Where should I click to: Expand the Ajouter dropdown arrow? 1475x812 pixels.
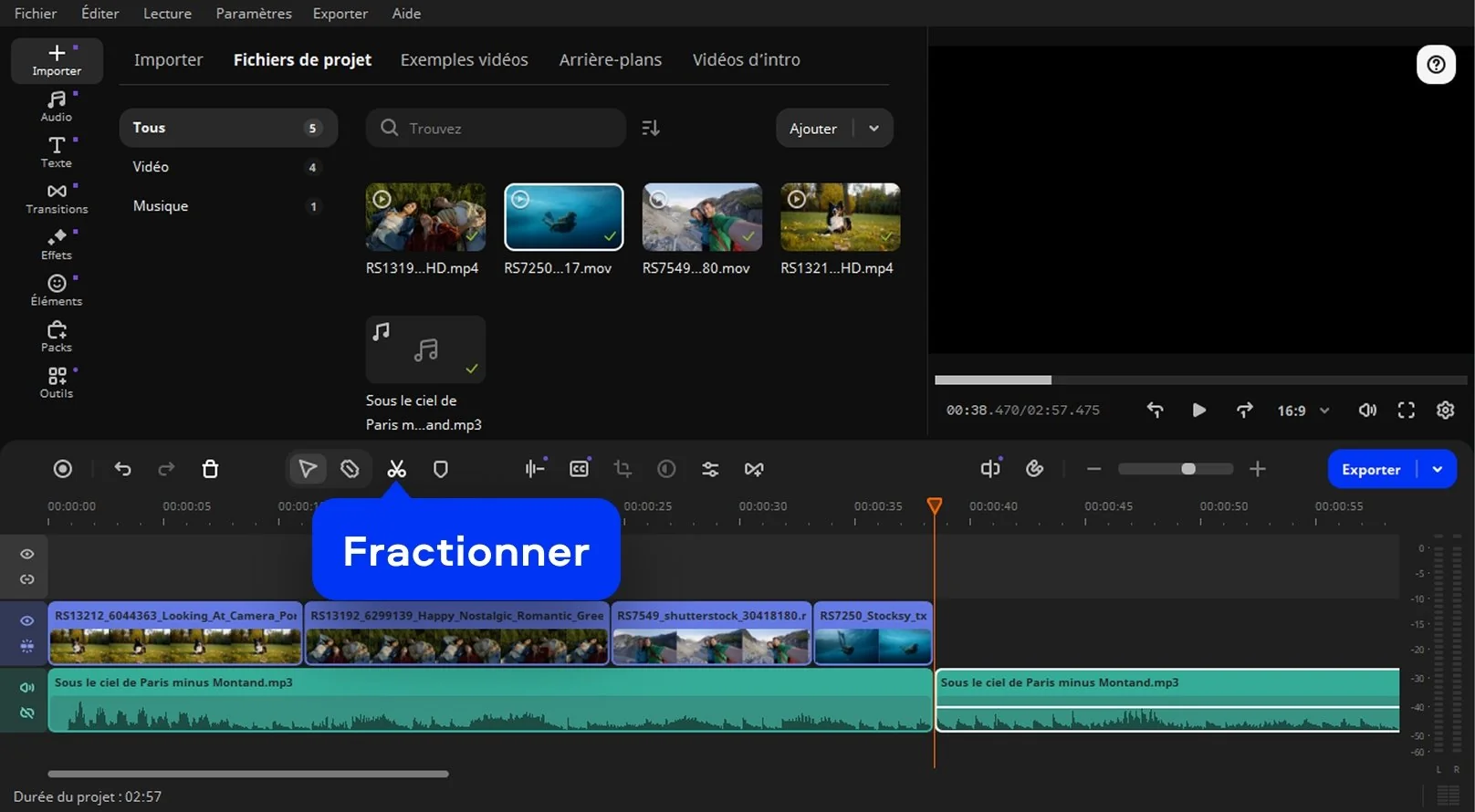(x=873, y=129)
